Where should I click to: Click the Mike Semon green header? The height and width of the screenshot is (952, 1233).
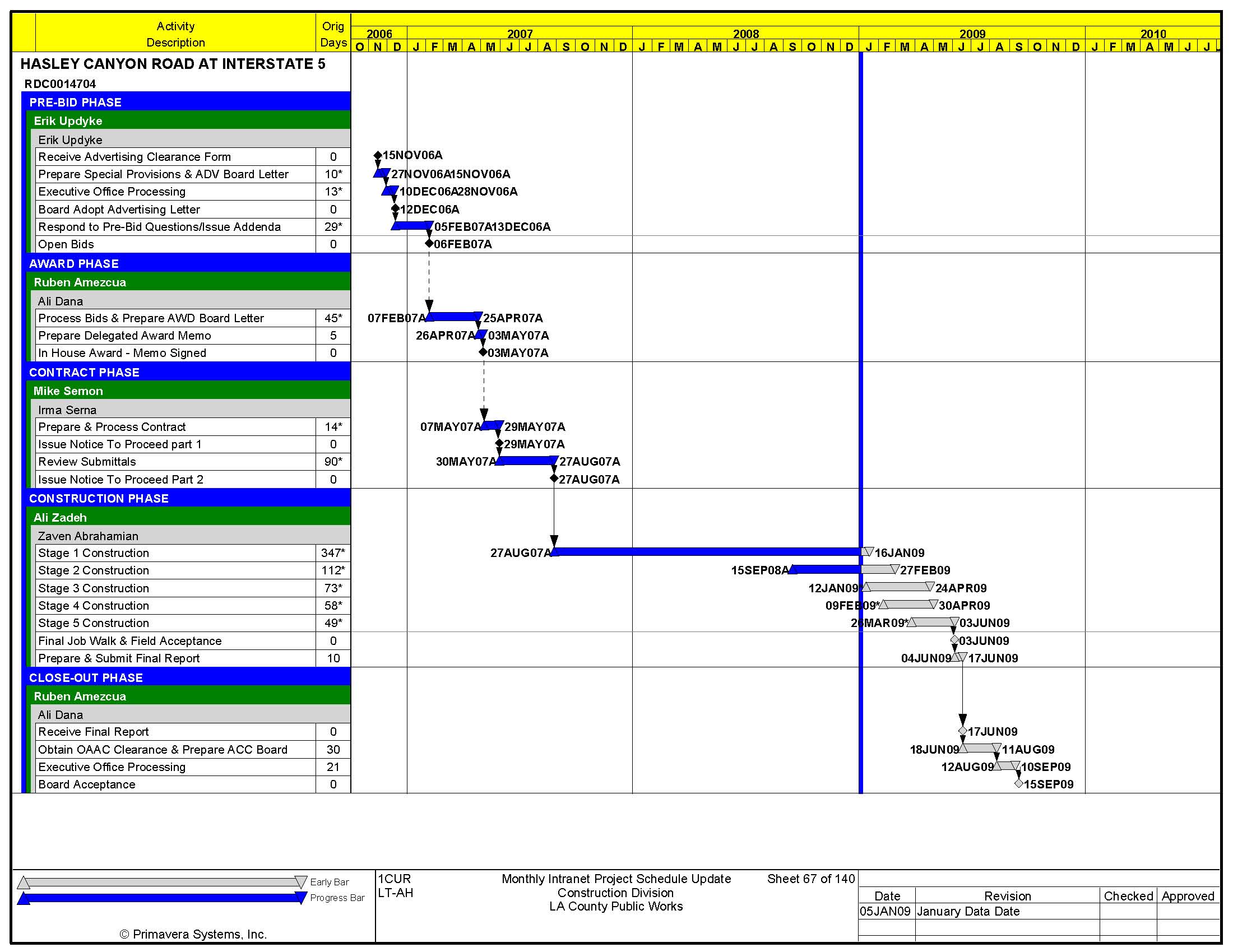188,391
